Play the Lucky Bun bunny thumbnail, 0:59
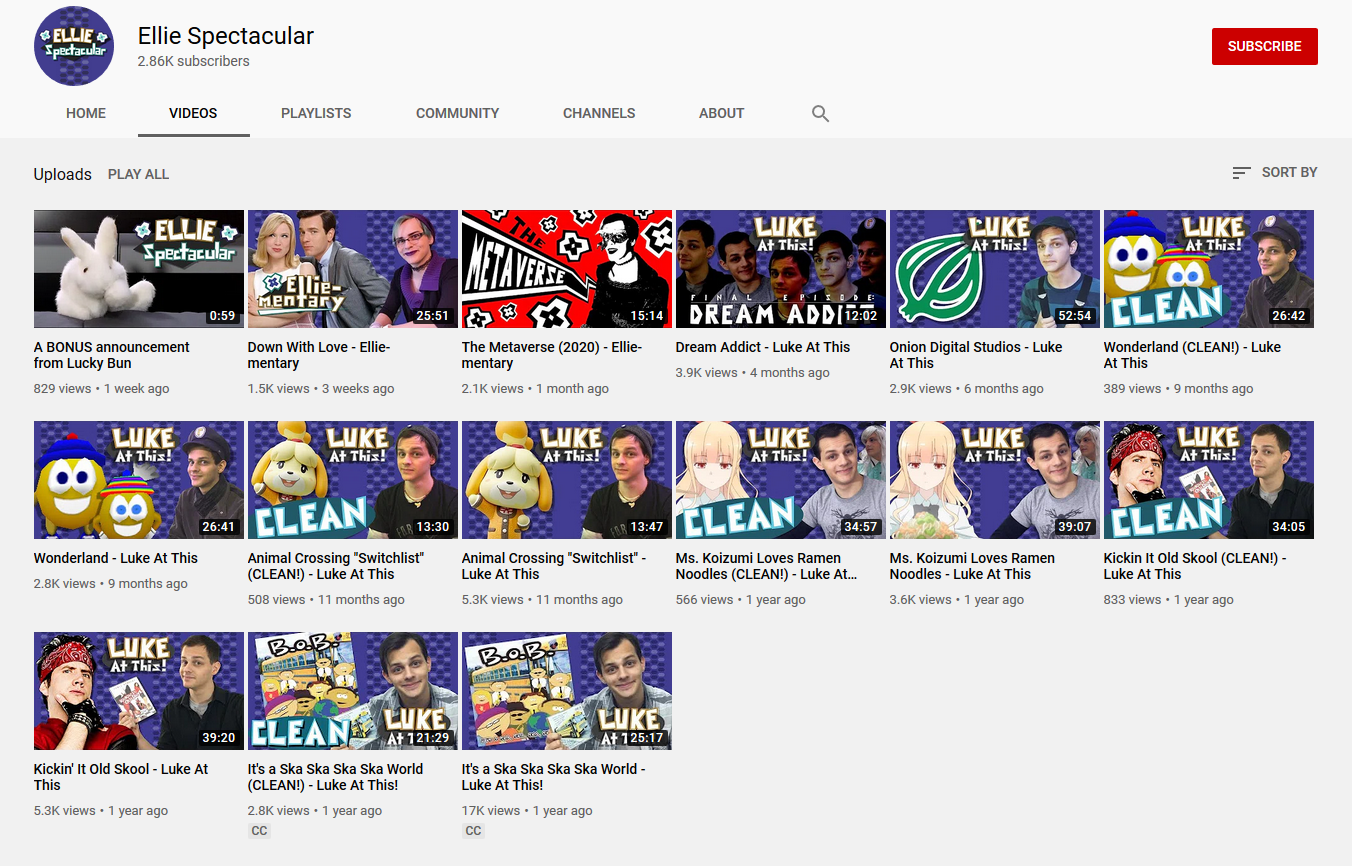Image resolution: width=1352 pixels, height=866 pixels. tap(139, 269)
